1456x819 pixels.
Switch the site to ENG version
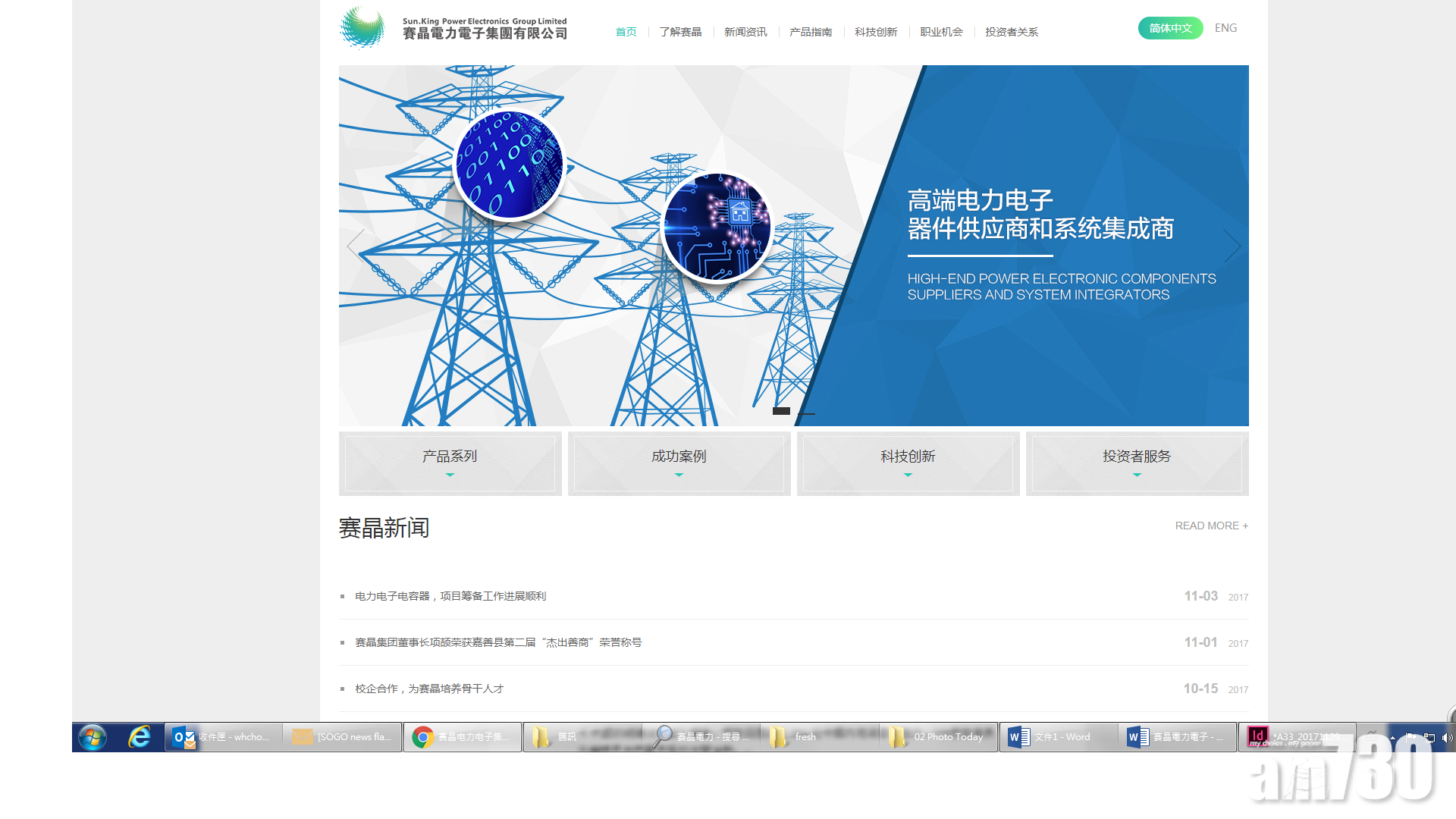(x=1225, y=27)
